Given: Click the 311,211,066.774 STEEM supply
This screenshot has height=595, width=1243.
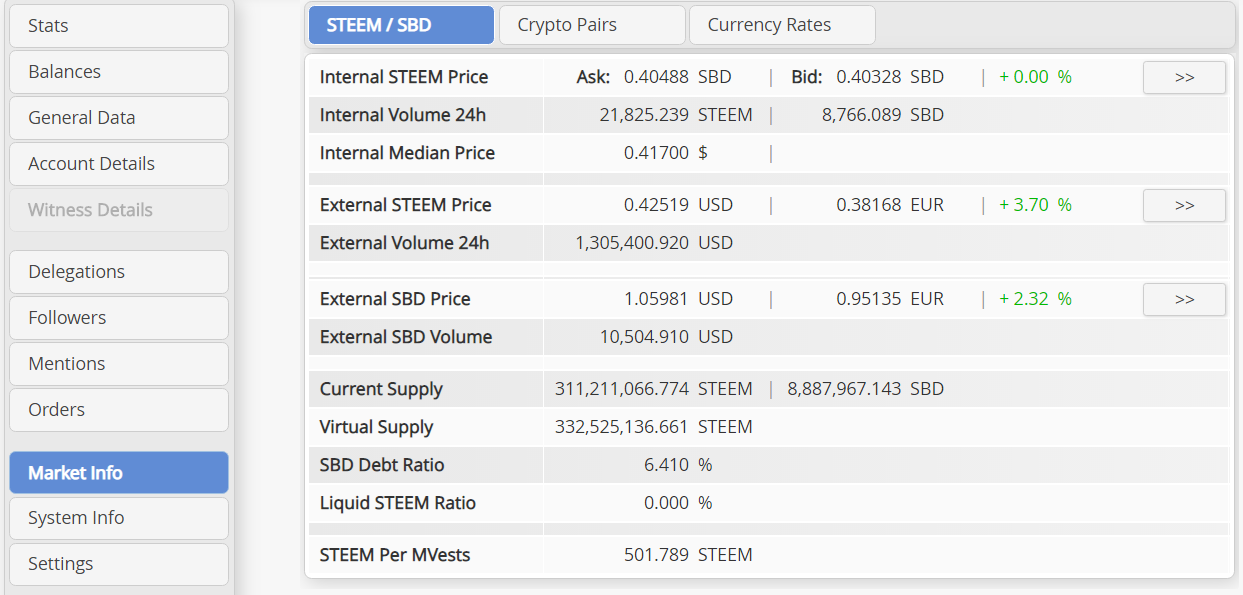Looking at the screenshot, I should click(654, 389).
